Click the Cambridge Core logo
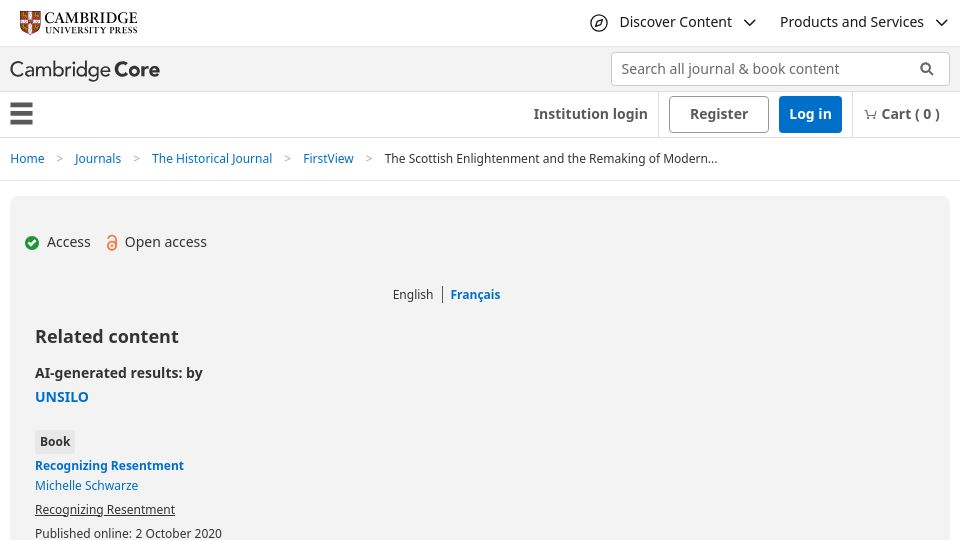Viewport: 960px width, 540px height. [x=84, y=70]
